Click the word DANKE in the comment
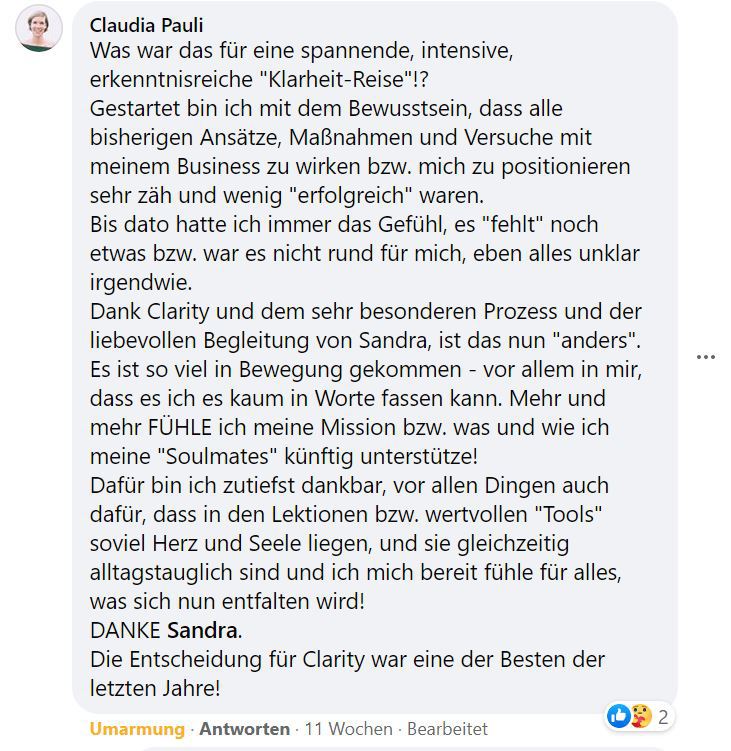Viewport: 731px width, 751px height. (x=125, y=631)
